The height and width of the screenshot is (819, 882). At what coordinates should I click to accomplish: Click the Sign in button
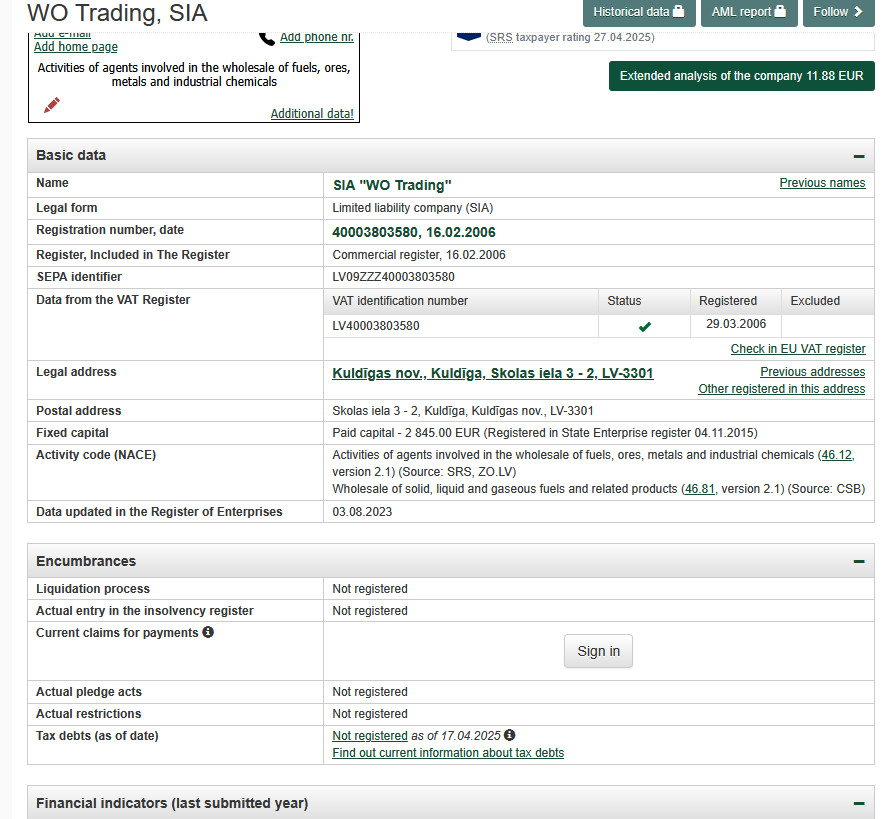[x=598, y=651]
